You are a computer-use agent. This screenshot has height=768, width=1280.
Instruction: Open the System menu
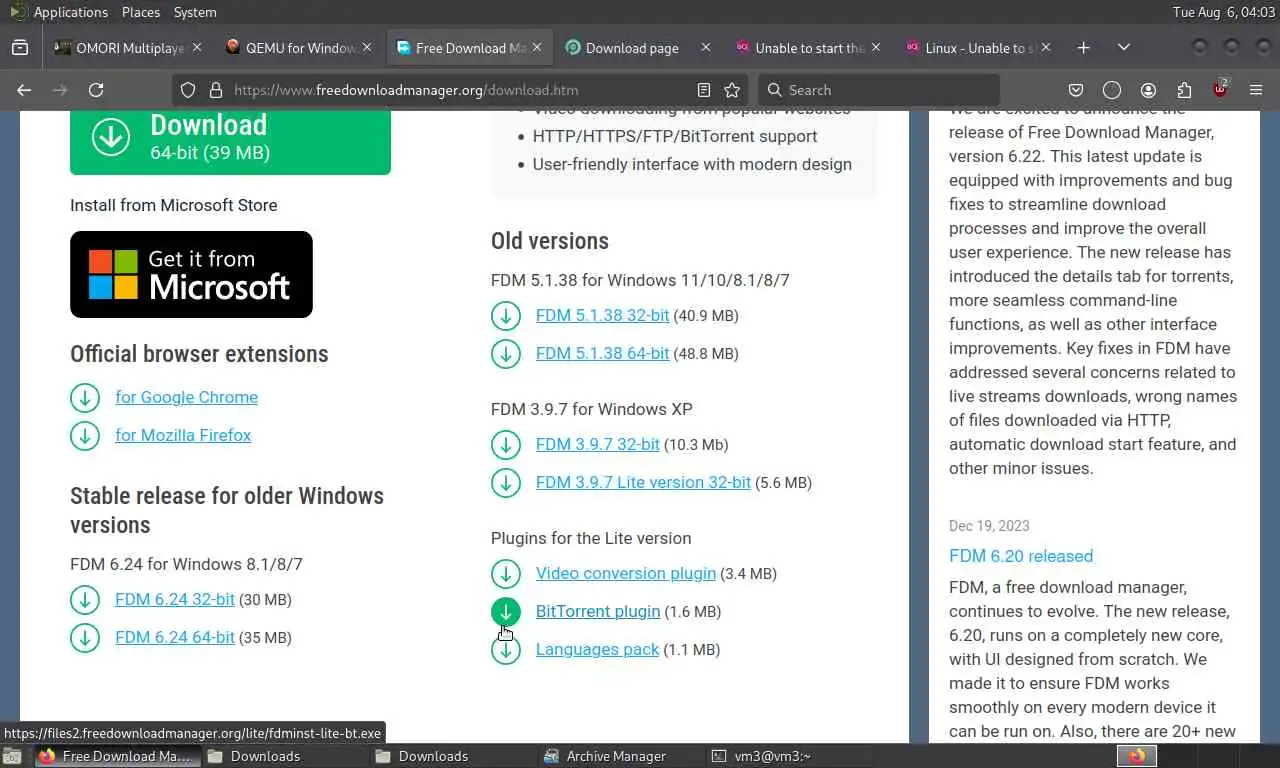coord(194,12)
